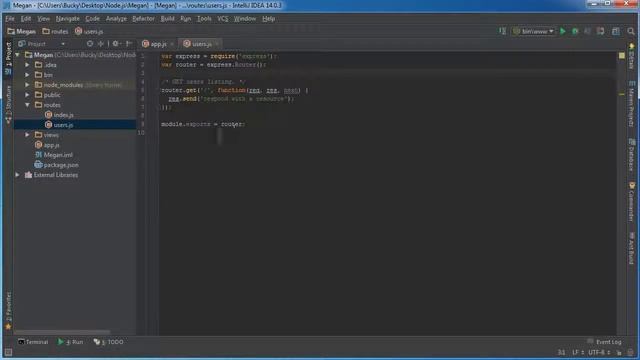Toggle the Commander side tab
Image resolution: width=640 pixels, height=360 pixels.
pos(631,202)
